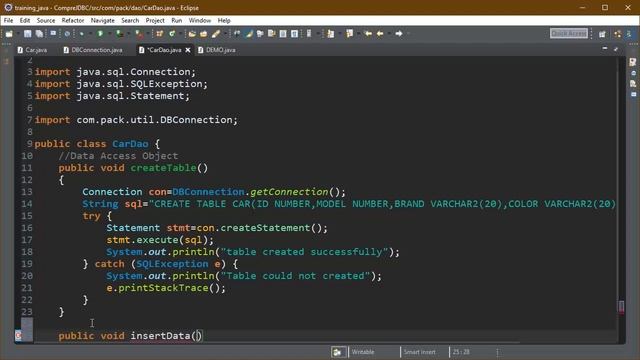Open the Refactor menu
Viewport: 640px width, 360px height.
[73, 20]
